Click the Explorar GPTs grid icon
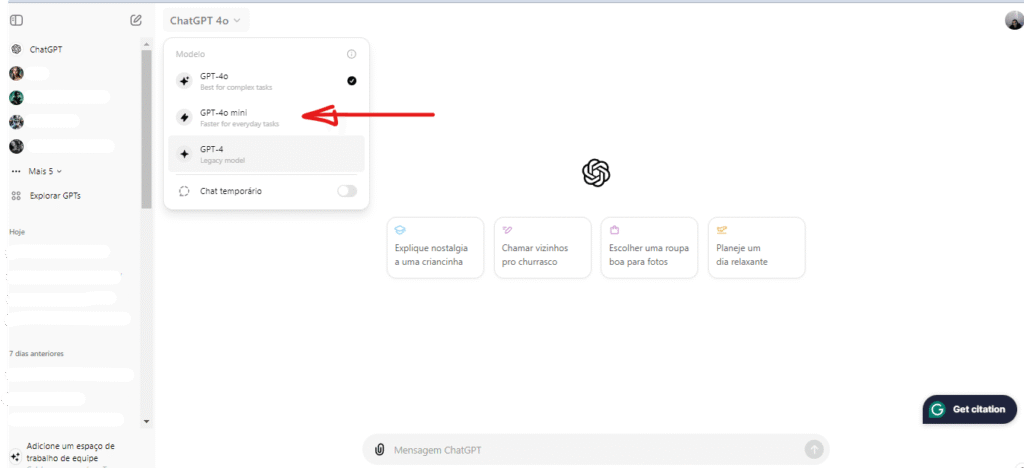 click(x=16, y=195)
